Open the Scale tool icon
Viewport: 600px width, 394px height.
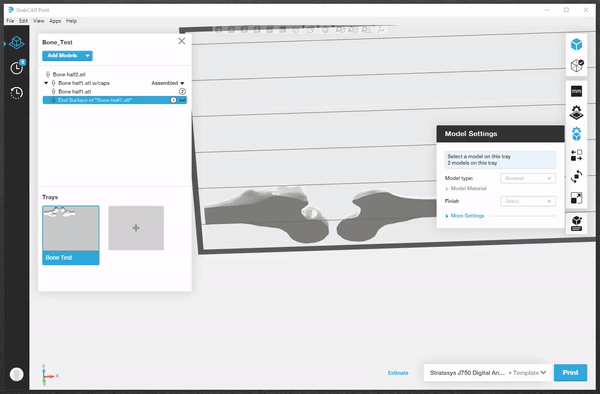(x=576, y=198)
